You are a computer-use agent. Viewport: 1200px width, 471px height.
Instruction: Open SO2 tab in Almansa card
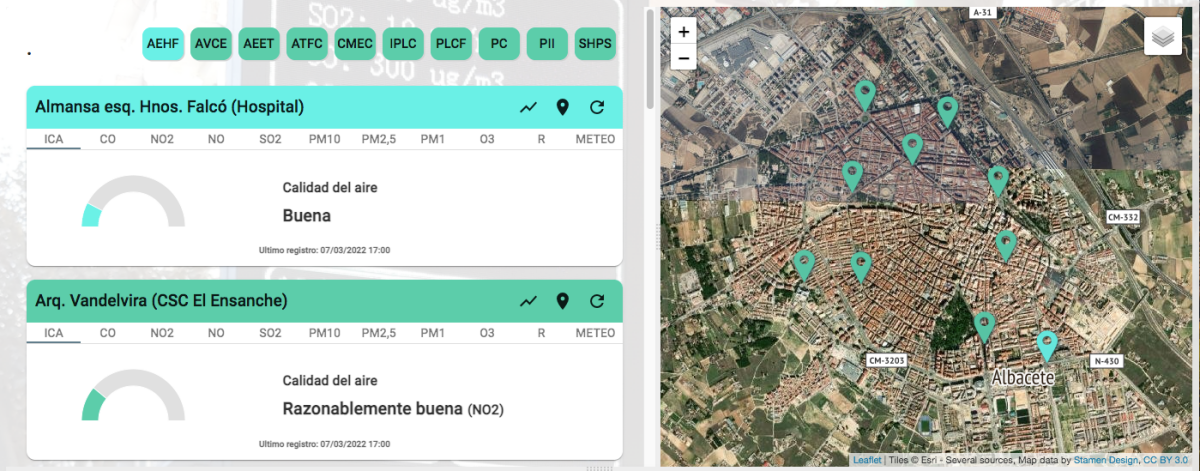(270, 138)
